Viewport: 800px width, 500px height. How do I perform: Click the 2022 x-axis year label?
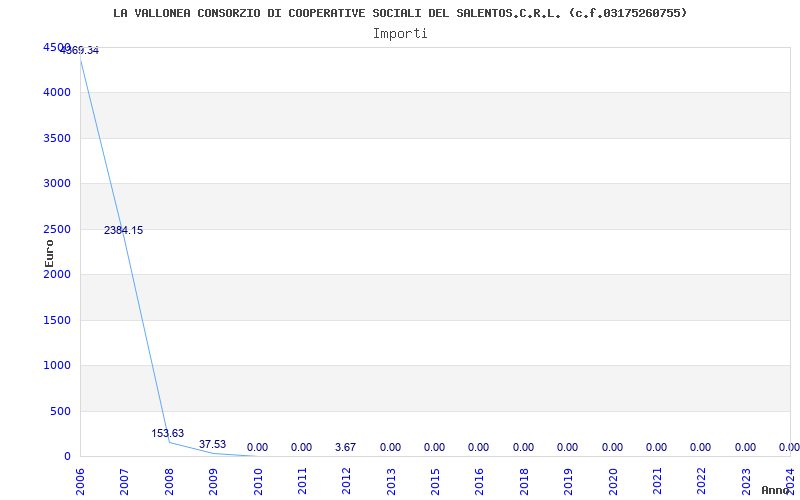click(x=702, y=481)
